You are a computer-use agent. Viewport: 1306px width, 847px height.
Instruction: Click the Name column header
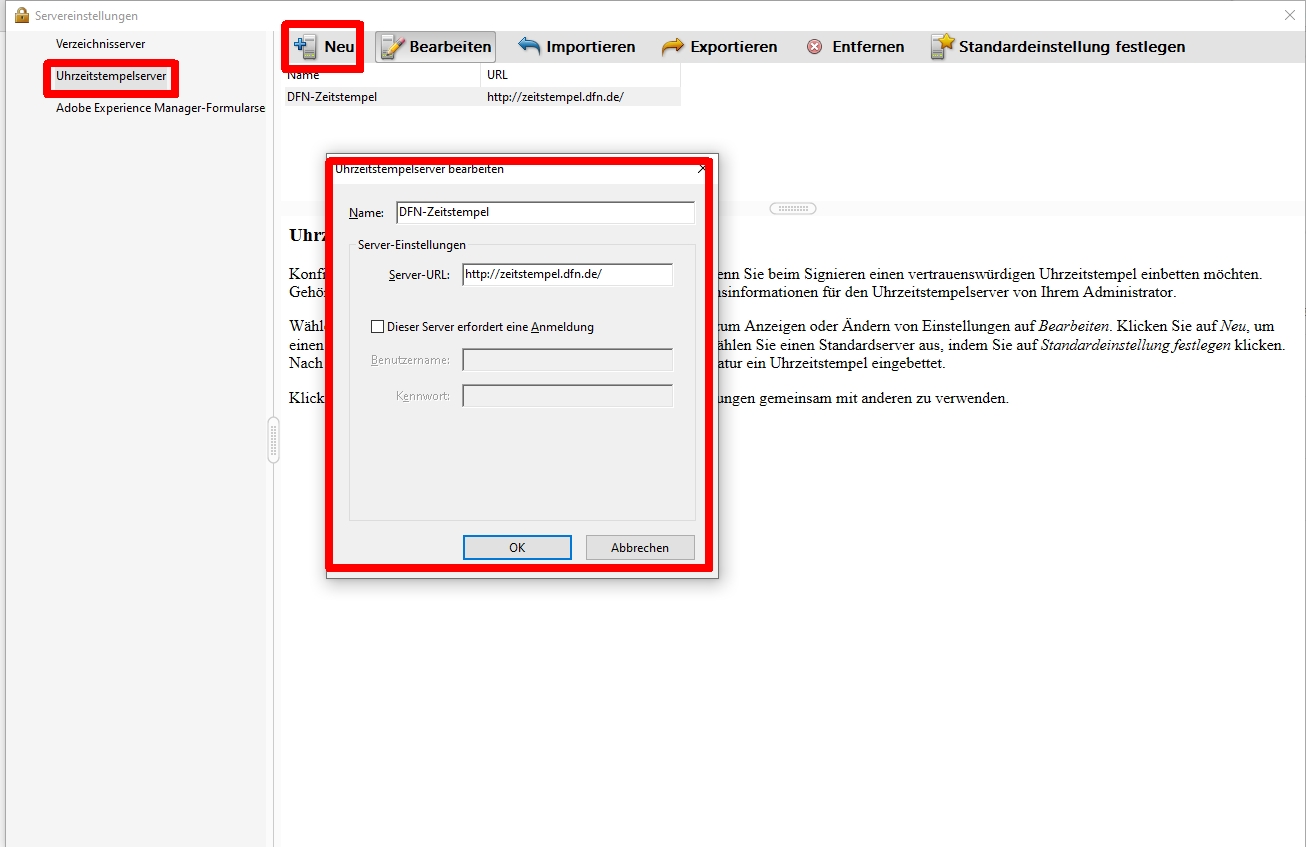coord(301,74)
